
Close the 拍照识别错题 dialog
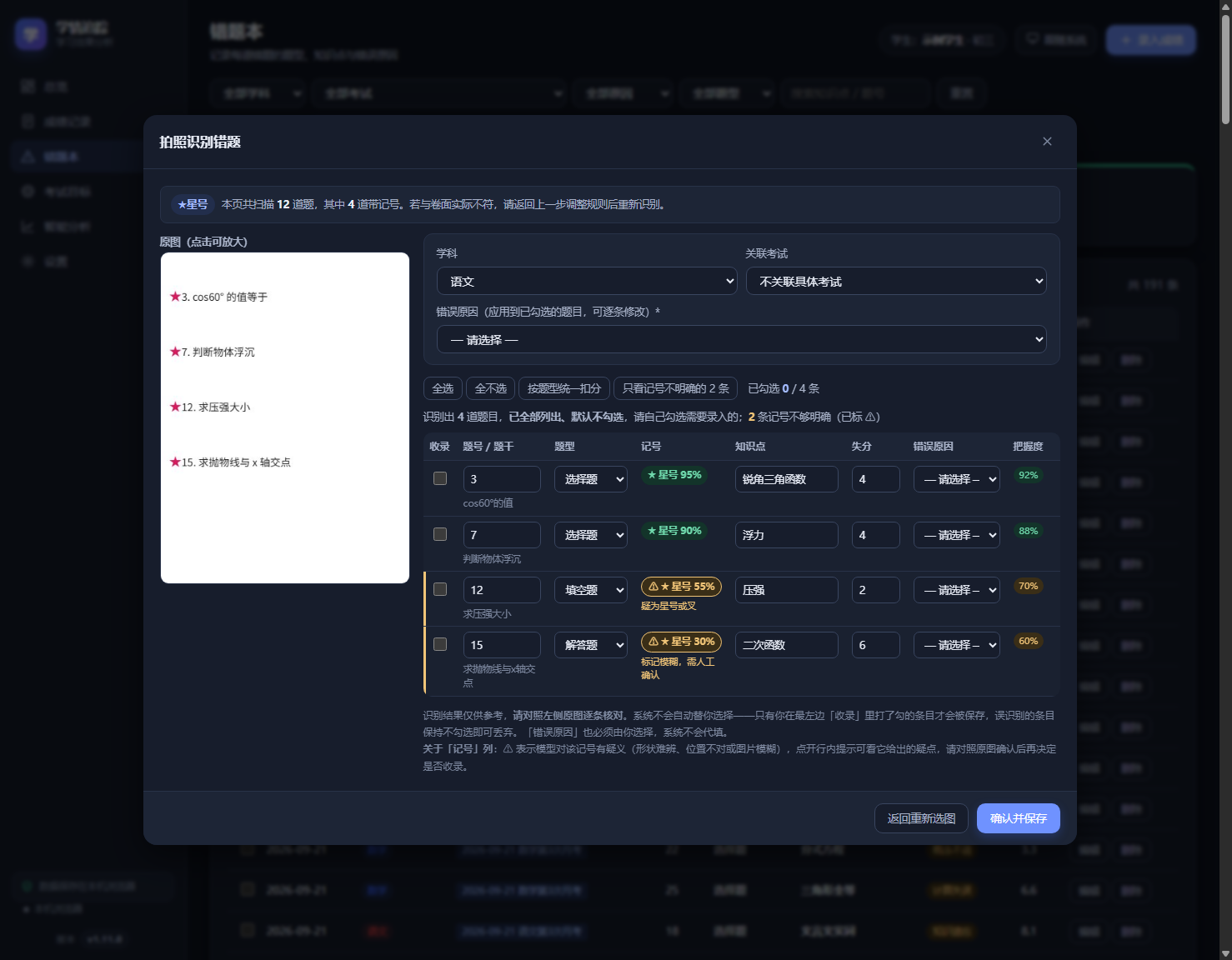1047,142
